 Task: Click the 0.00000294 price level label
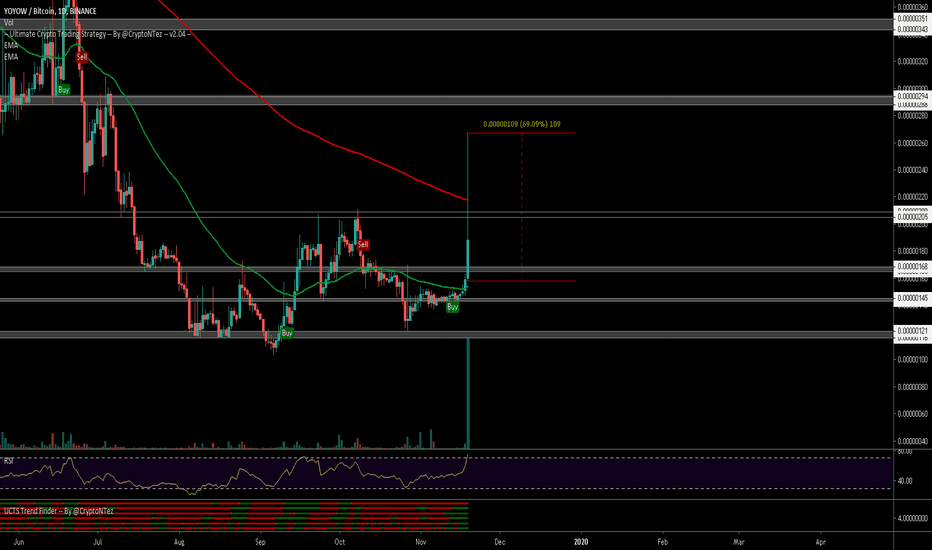coord(912,96)
